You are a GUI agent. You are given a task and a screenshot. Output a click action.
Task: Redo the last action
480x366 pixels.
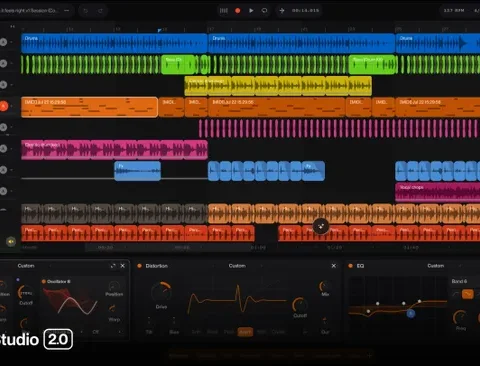(100, 11)
